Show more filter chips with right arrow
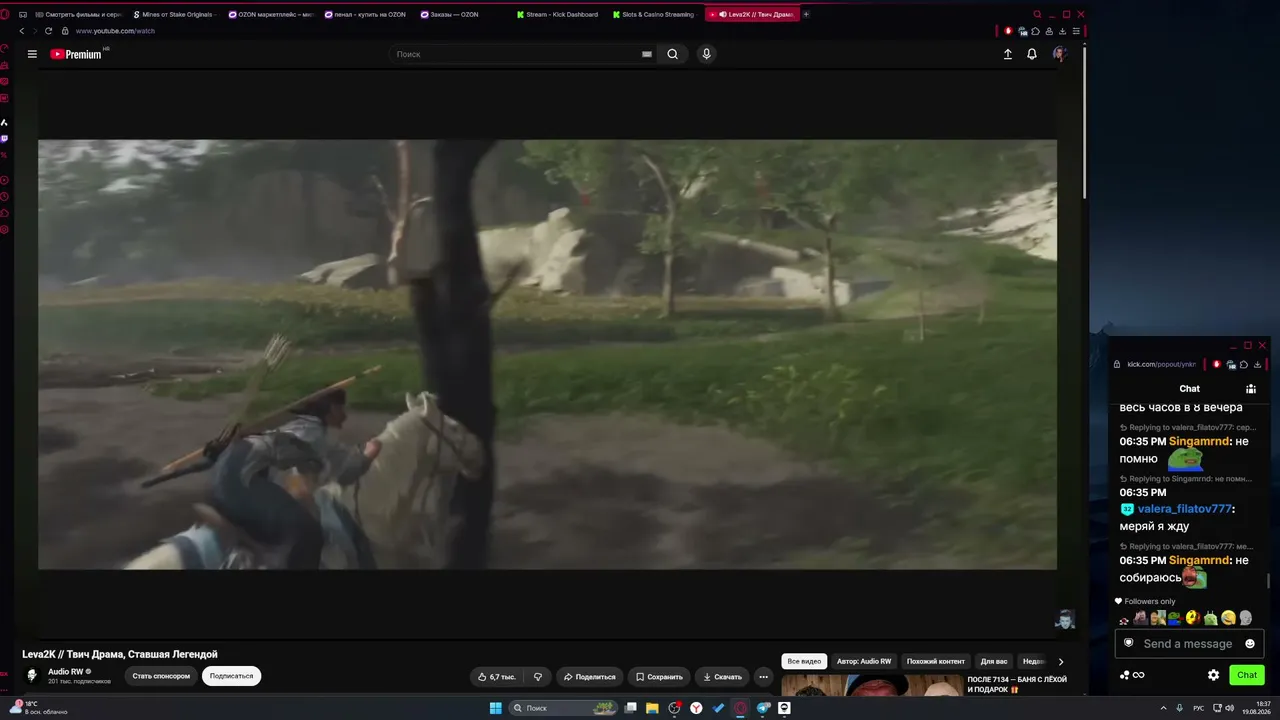This screenshot has height=720, width=1280. (x=1061, y=661)
